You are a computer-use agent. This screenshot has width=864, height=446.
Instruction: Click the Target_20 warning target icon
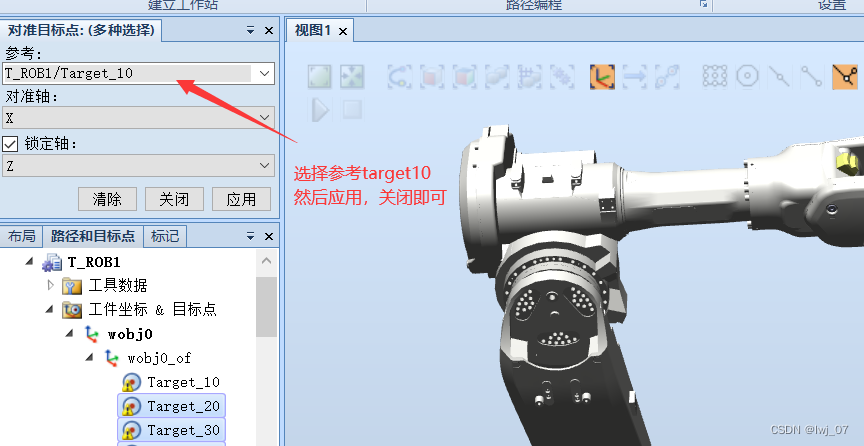tap(131, 407)
